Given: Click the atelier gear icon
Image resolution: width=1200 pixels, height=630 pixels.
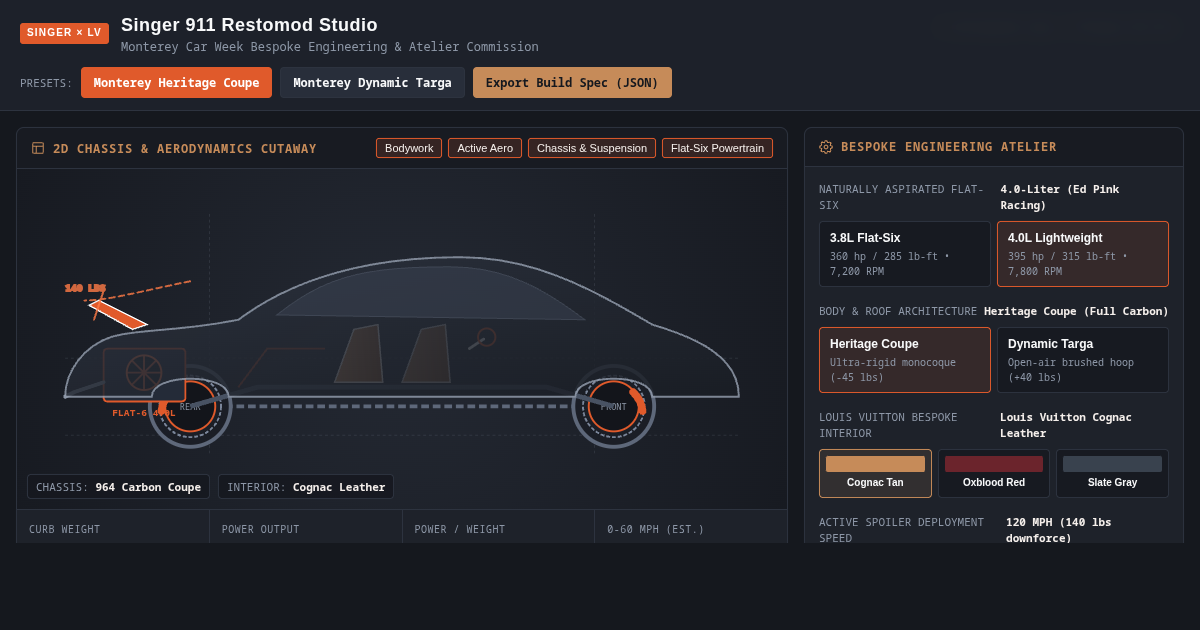Looking at the screenshot, I should tap(826, 147).
